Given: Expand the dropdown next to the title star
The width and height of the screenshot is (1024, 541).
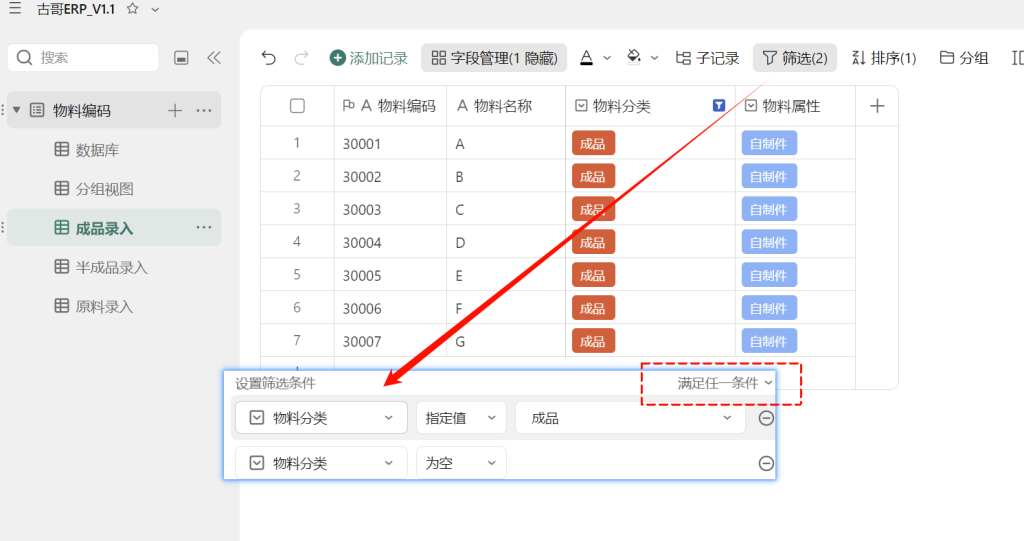Looking at the screenshot, I should [x=155, y=10].
